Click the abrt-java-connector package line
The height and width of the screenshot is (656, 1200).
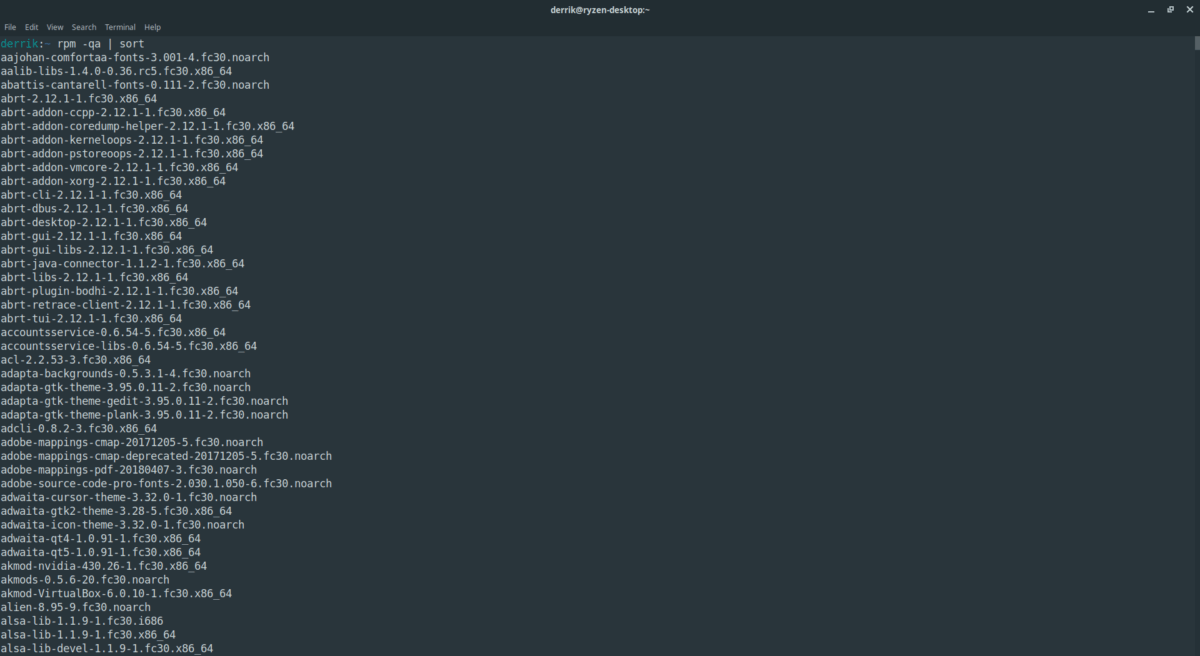pyautogui.click(x=122, y=264)
